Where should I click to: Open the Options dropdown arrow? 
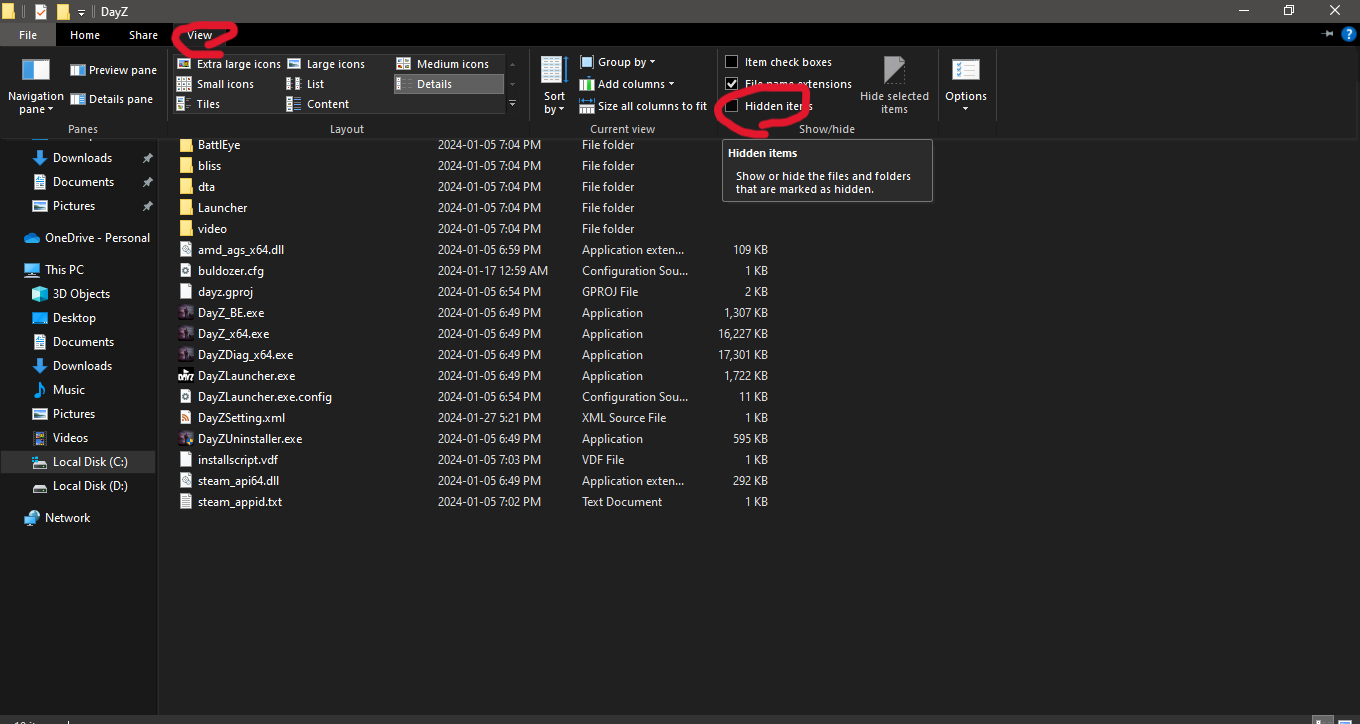[966, 109]
